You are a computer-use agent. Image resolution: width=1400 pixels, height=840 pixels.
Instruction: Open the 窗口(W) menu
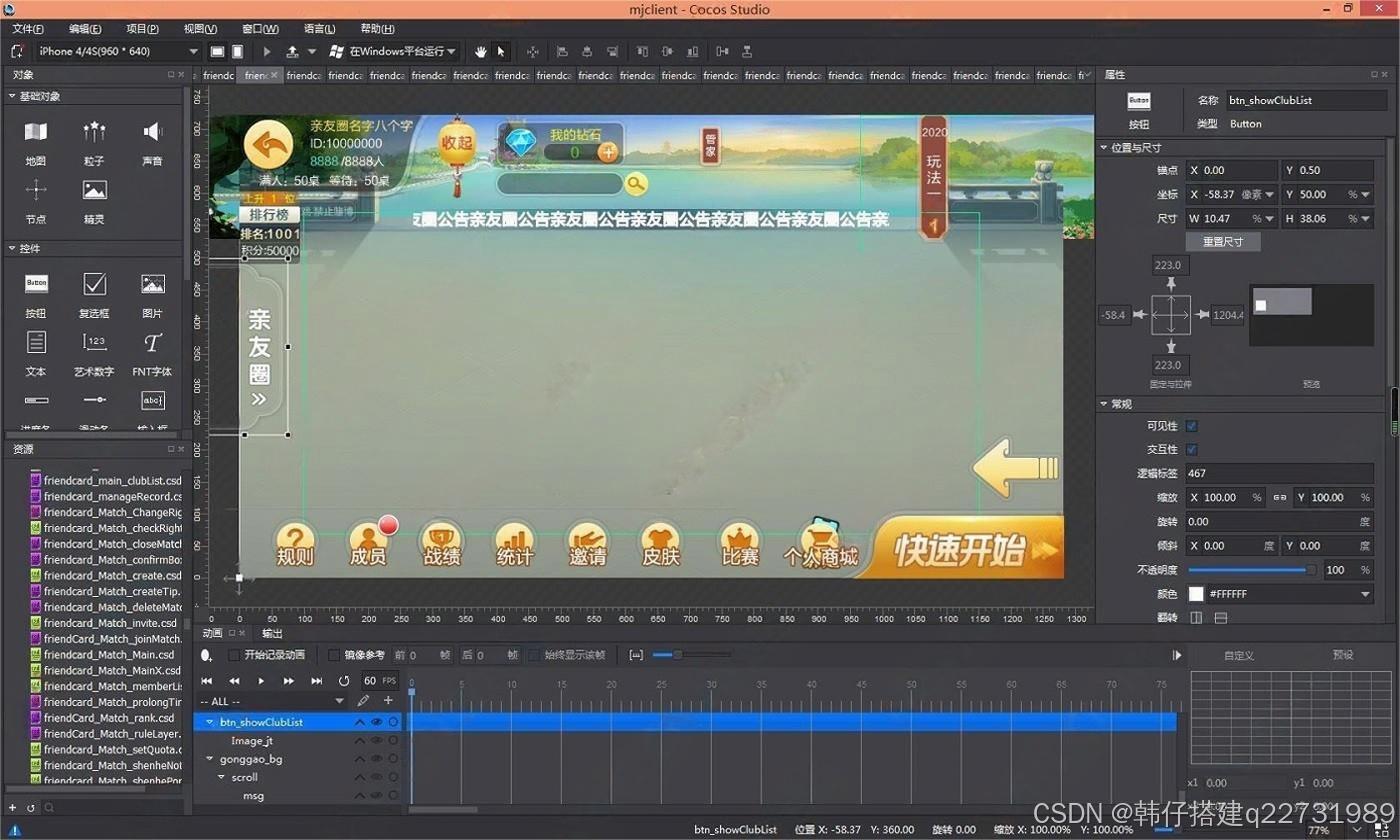click(x=260, y=29)
